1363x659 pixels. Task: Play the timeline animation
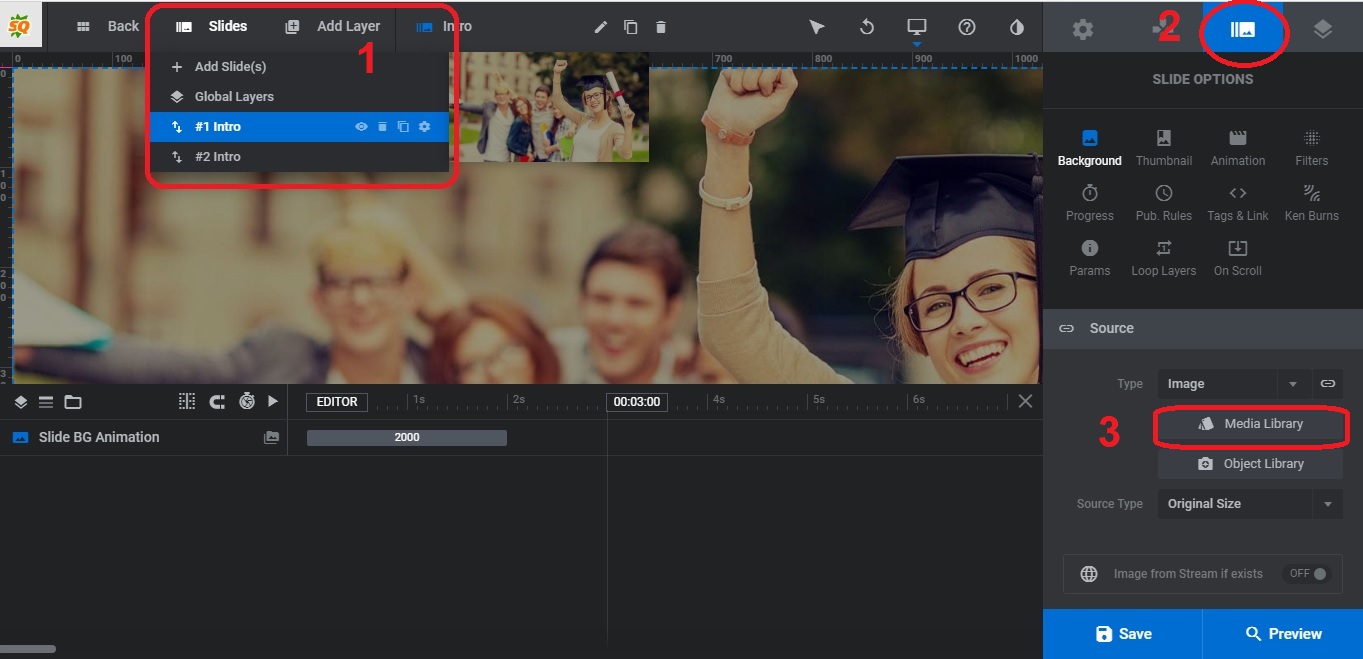[x=273, y=402]
